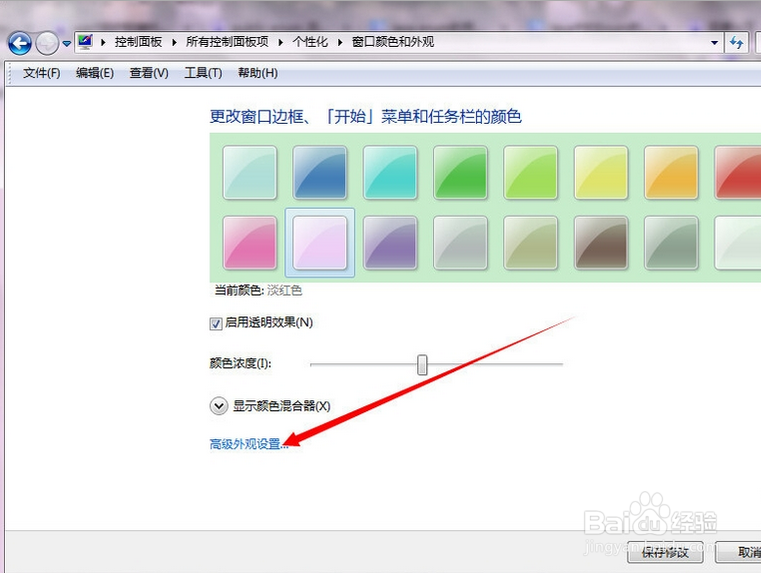Image resolution: width=761 pixels, height=573 pixels.
Task: Open the 文件(F) menu
Action: point(42,73)
